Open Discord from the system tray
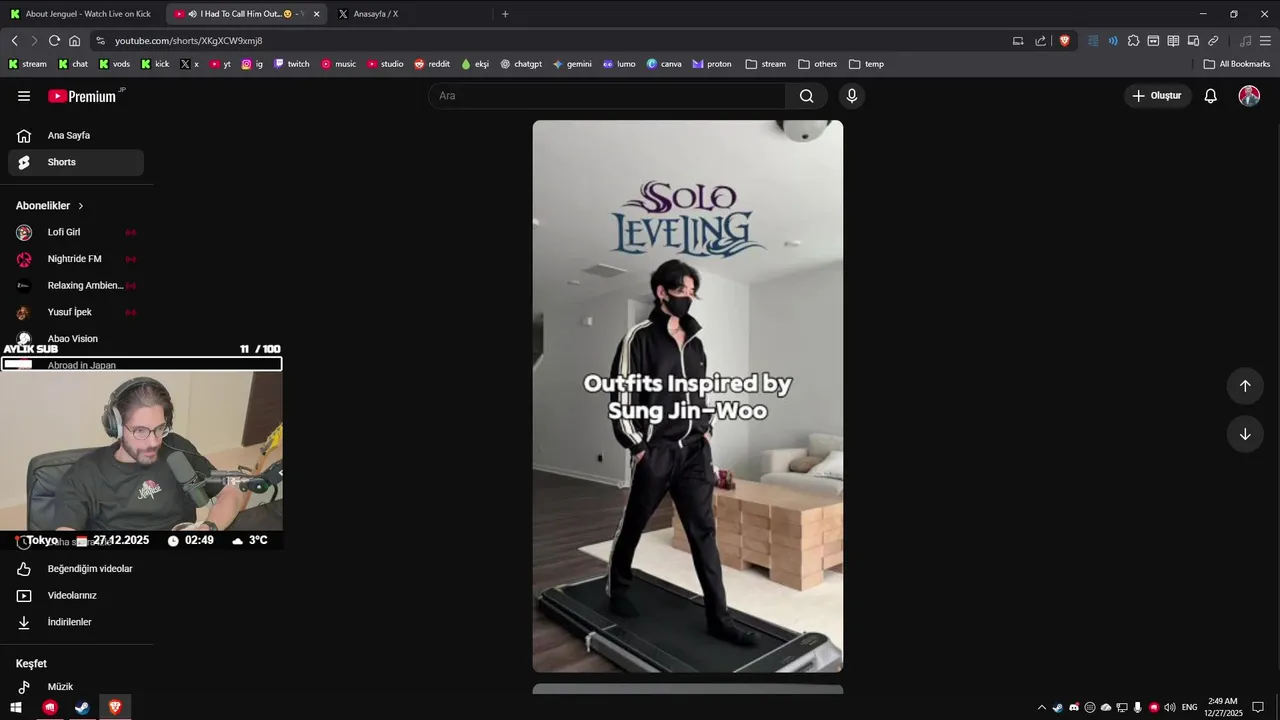This screenshot has height=720, width=1280. (x=1074, y=707)
